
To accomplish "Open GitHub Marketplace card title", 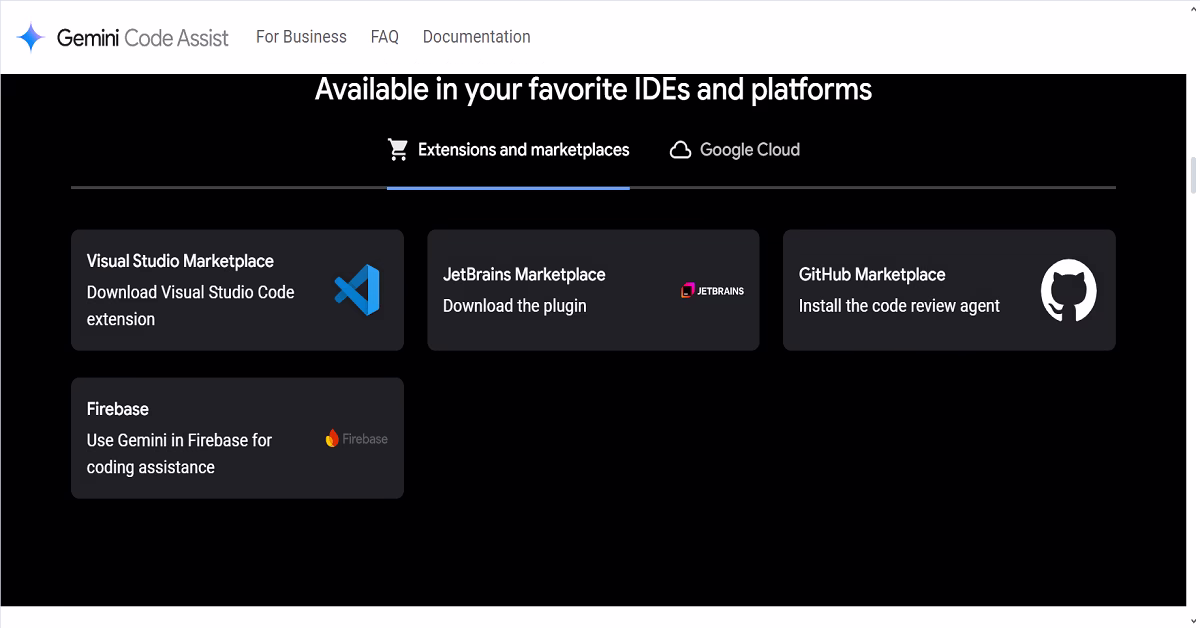I will tap(872, 275).
